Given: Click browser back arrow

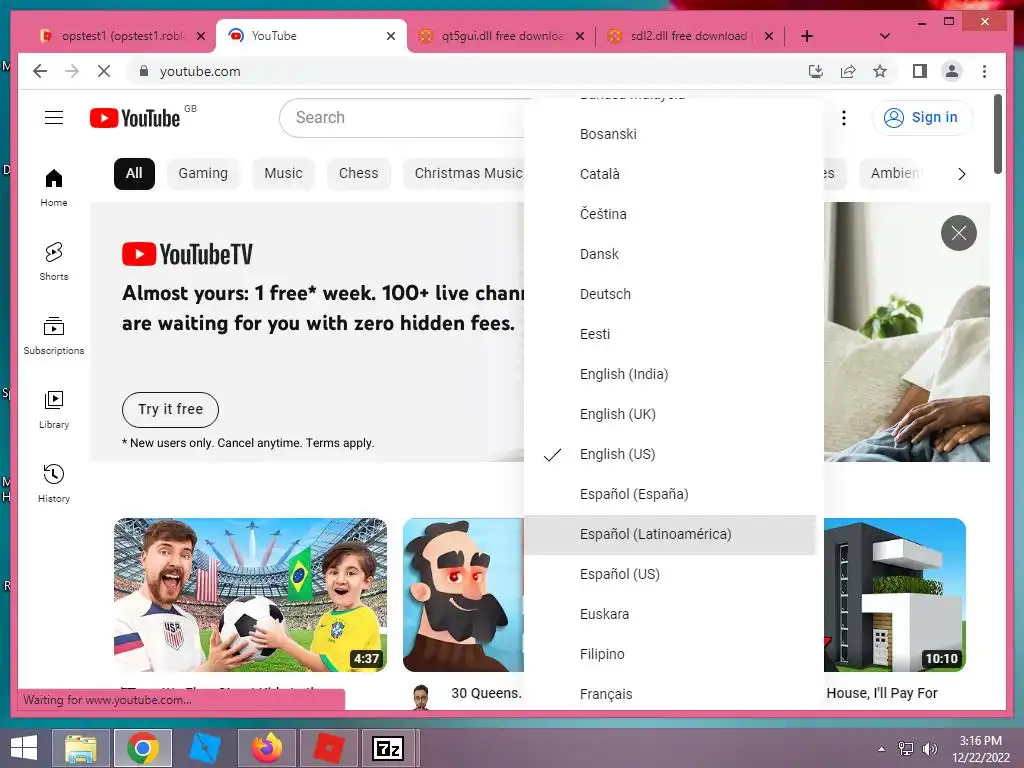Looking at the screenshot, I should [40, 71].
